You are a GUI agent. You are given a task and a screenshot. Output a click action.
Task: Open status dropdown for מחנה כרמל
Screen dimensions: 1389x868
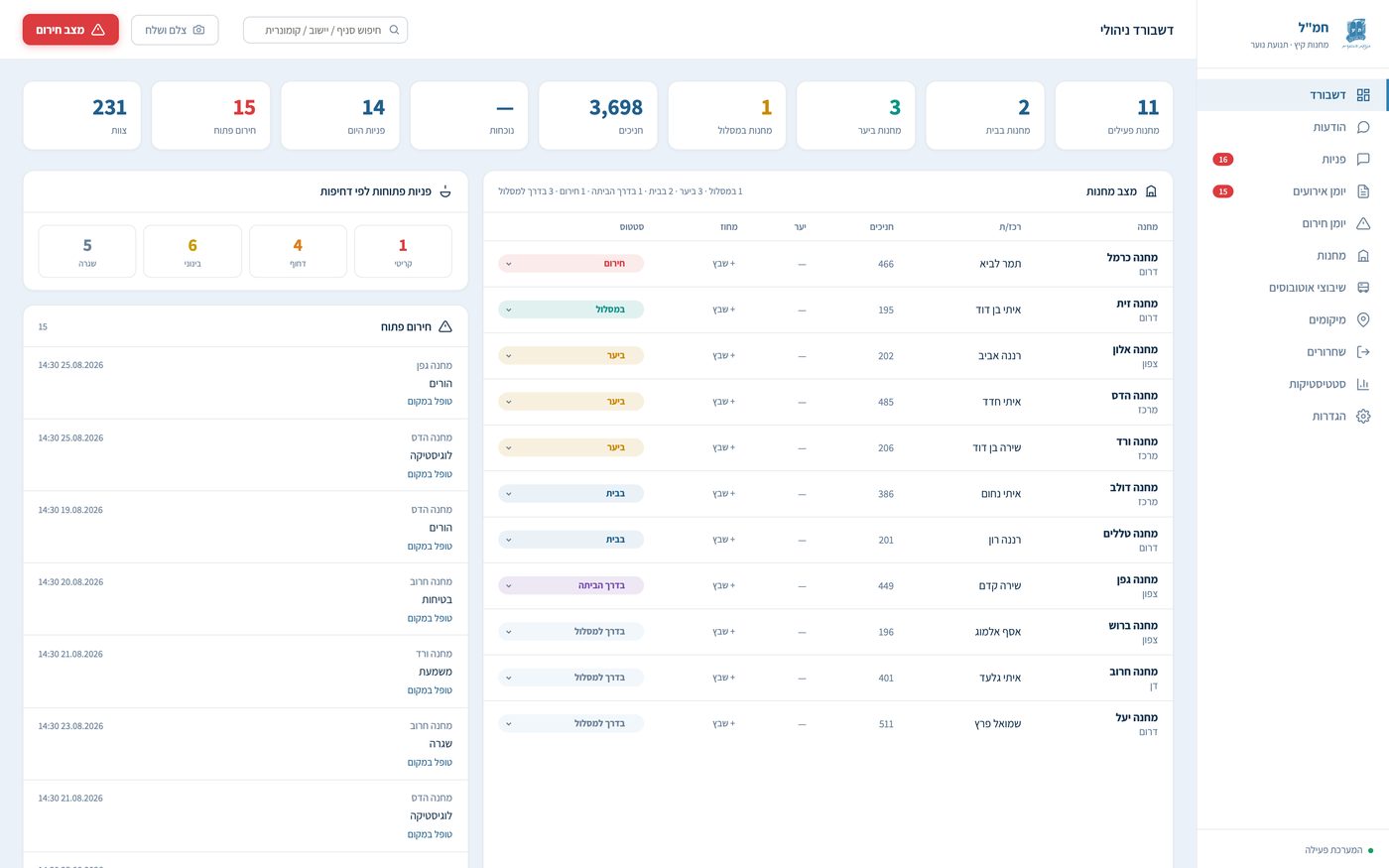(571, 264)
